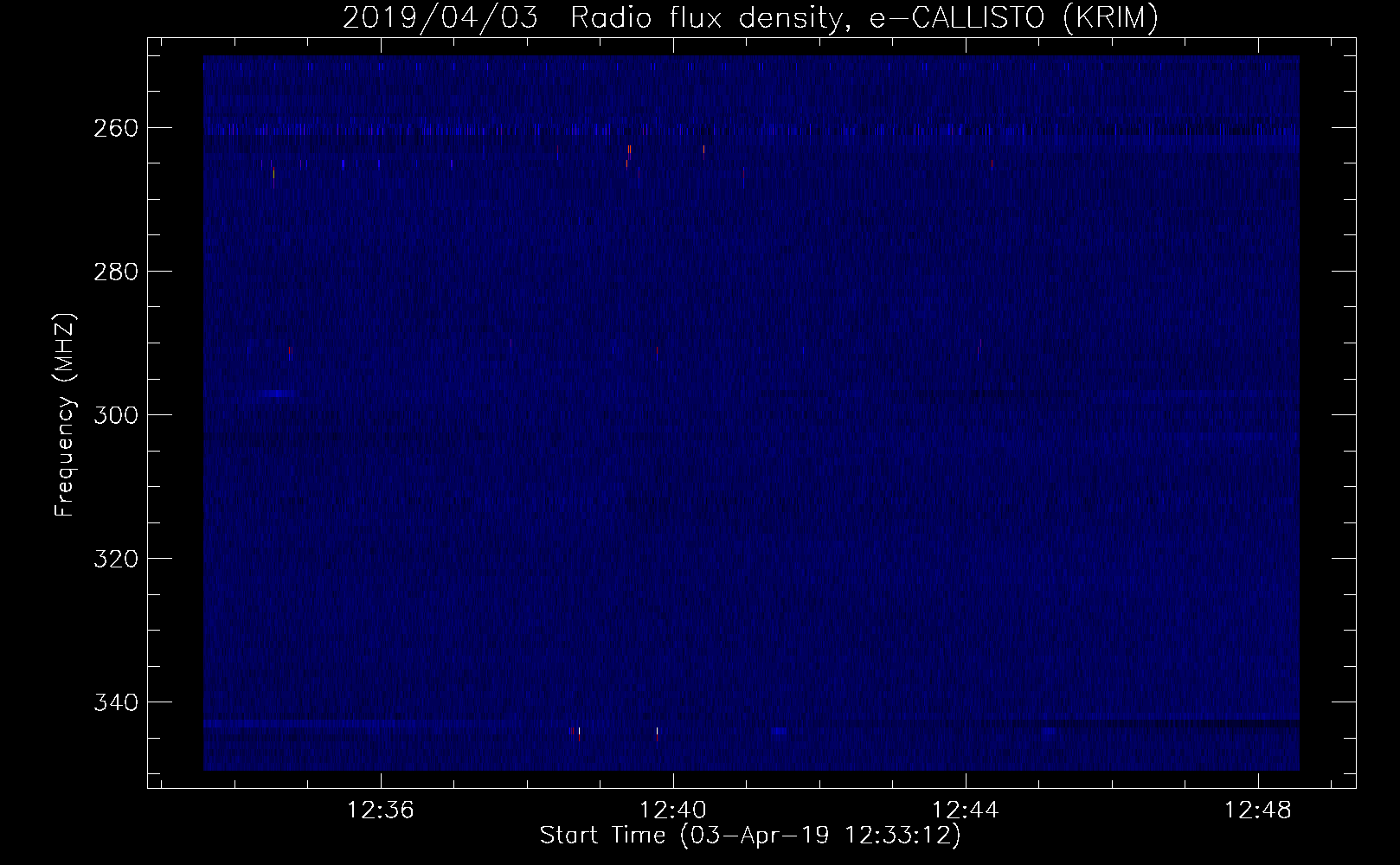
Task: Click the 12:36 time tick label
Action: [380, 811]
